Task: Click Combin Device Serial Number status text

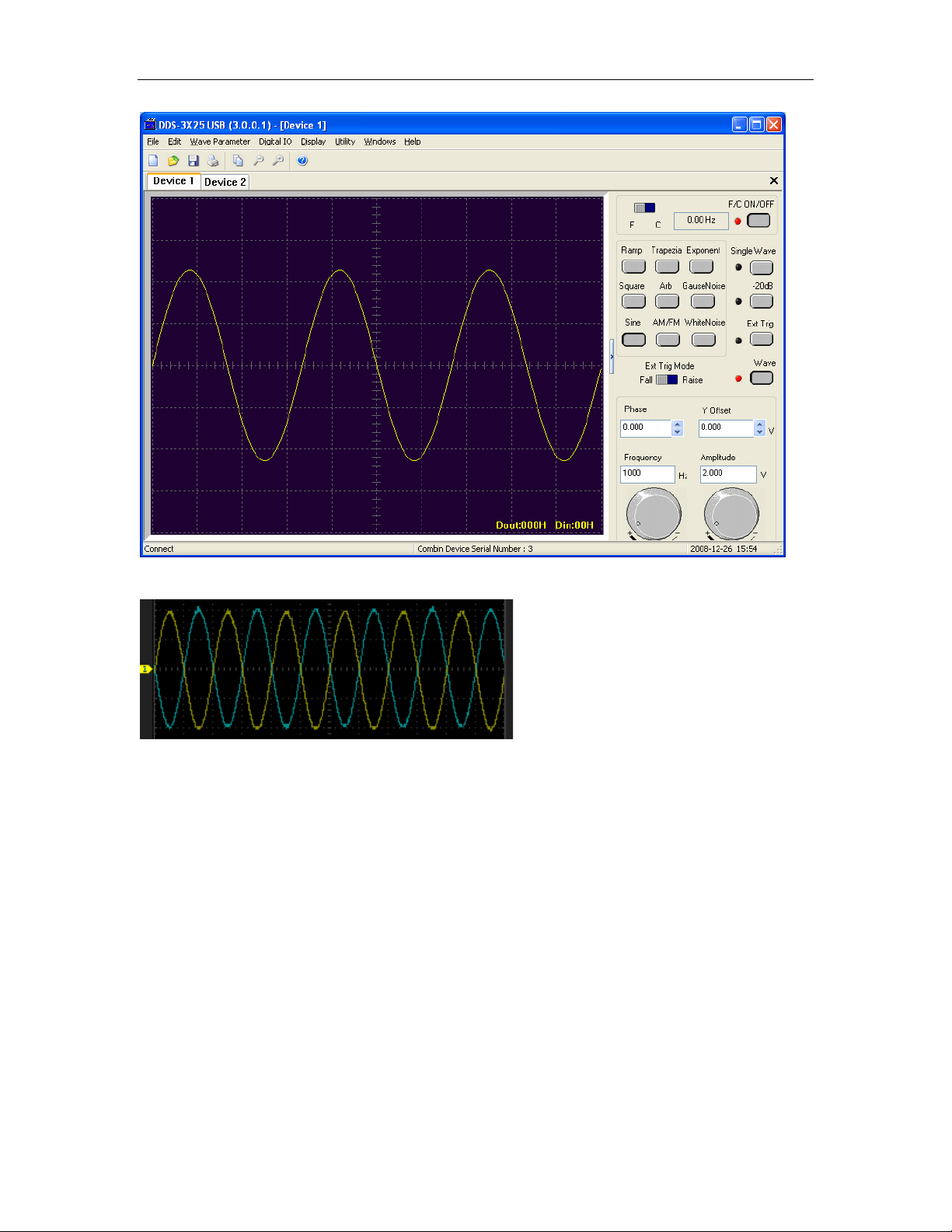Action: (475, 549)
